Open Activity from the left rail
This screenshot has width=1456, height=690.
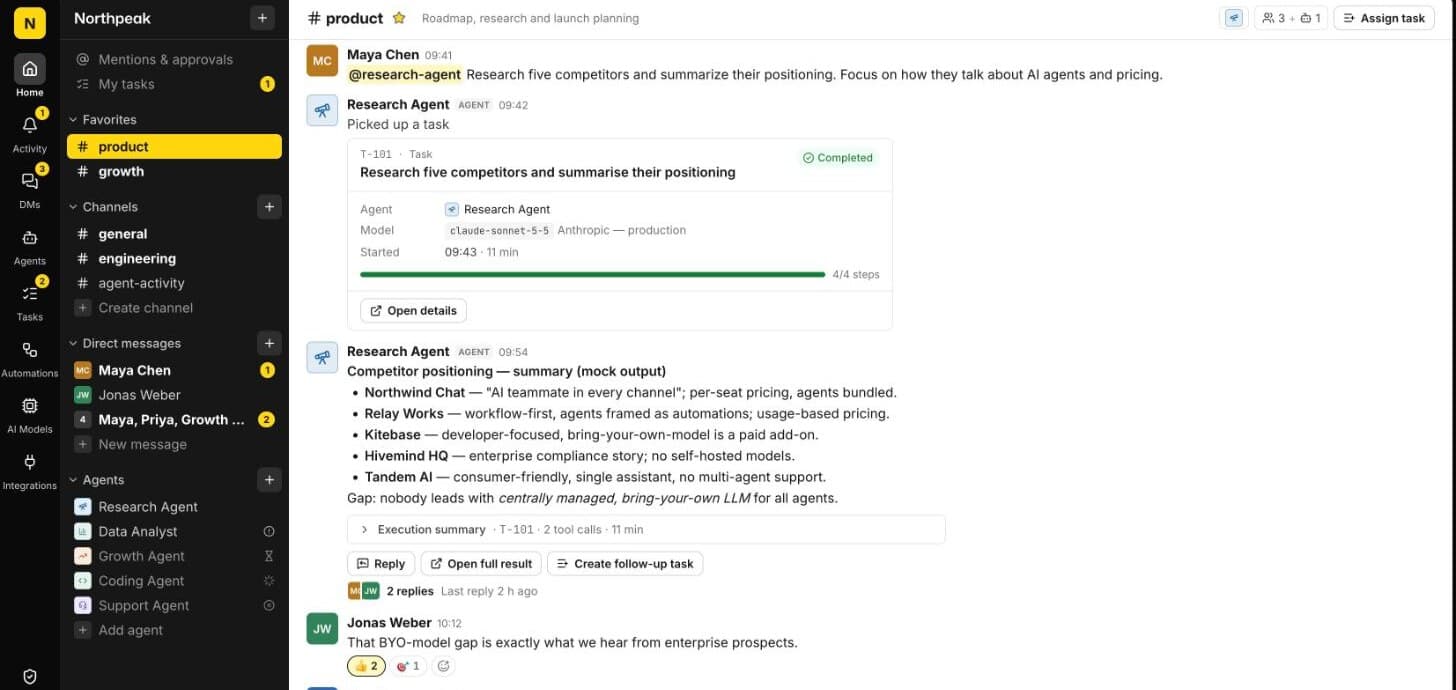tap(30, 133)
